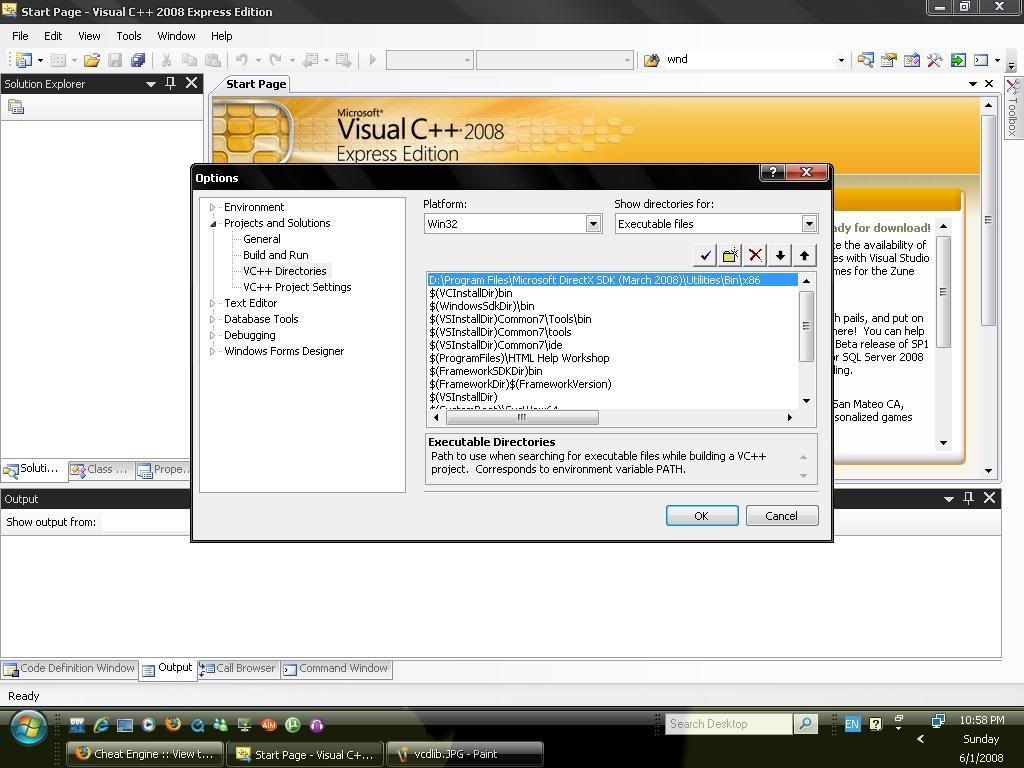The width and height of the screenshot is (1024, 768).
Task: Open the Show directories for dropdown
Action: (x=809, y=224)
